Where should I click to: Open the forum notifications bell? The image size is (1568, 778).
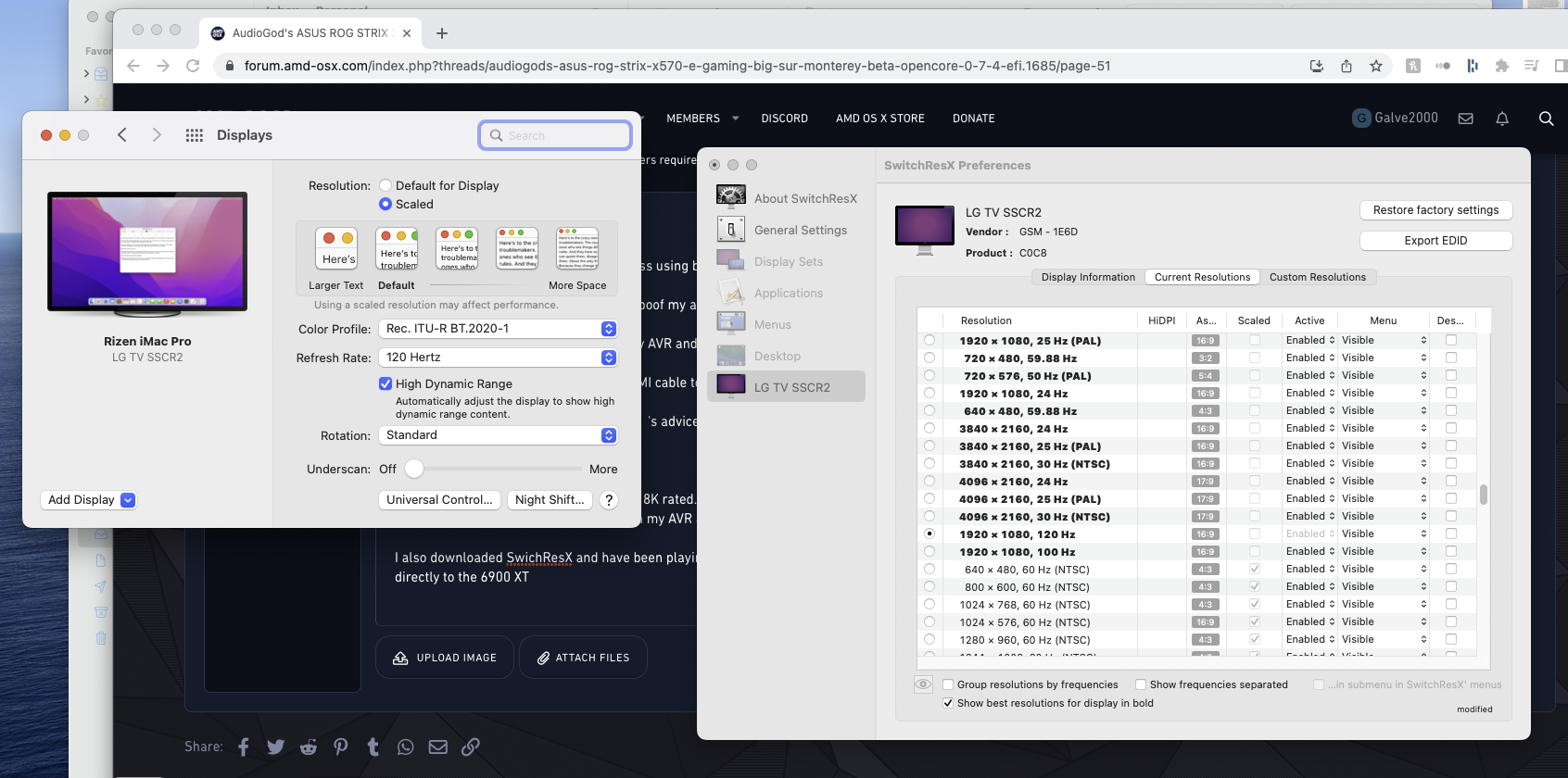click(1502, 119)
